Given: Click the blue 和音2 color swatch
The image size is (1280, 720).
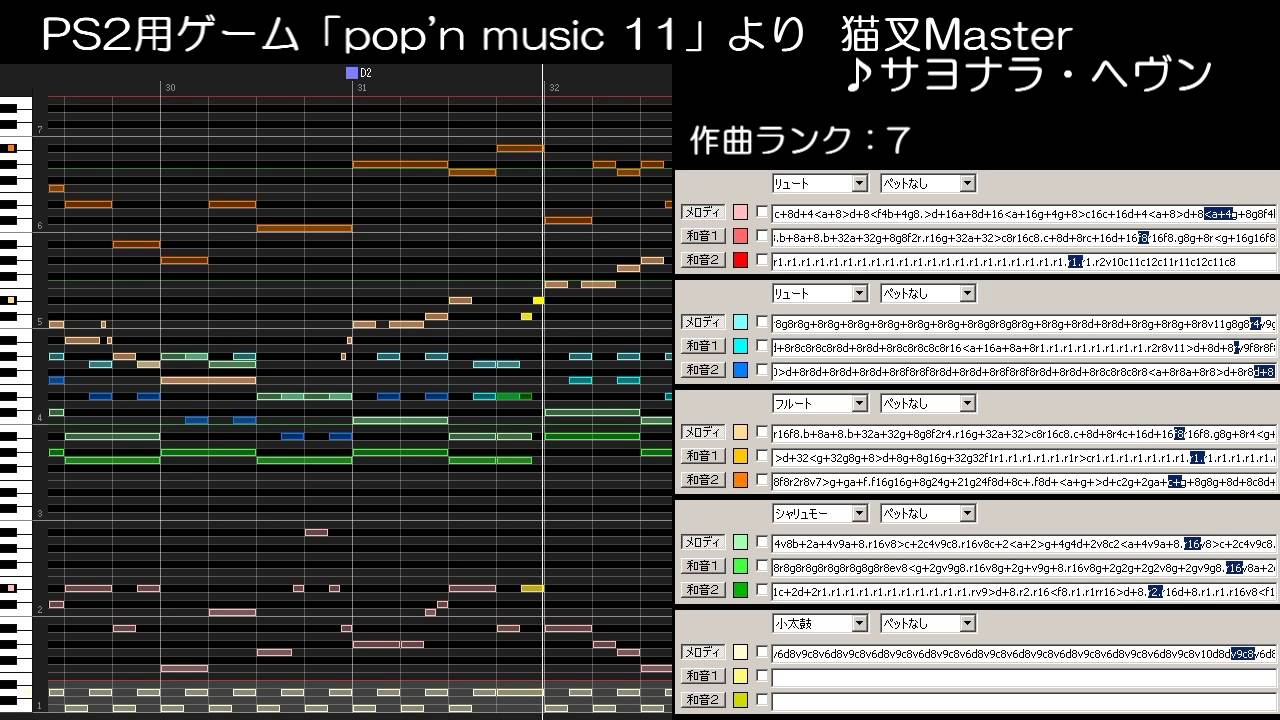Looking at the screenshot, I should (x=740, y=370).
